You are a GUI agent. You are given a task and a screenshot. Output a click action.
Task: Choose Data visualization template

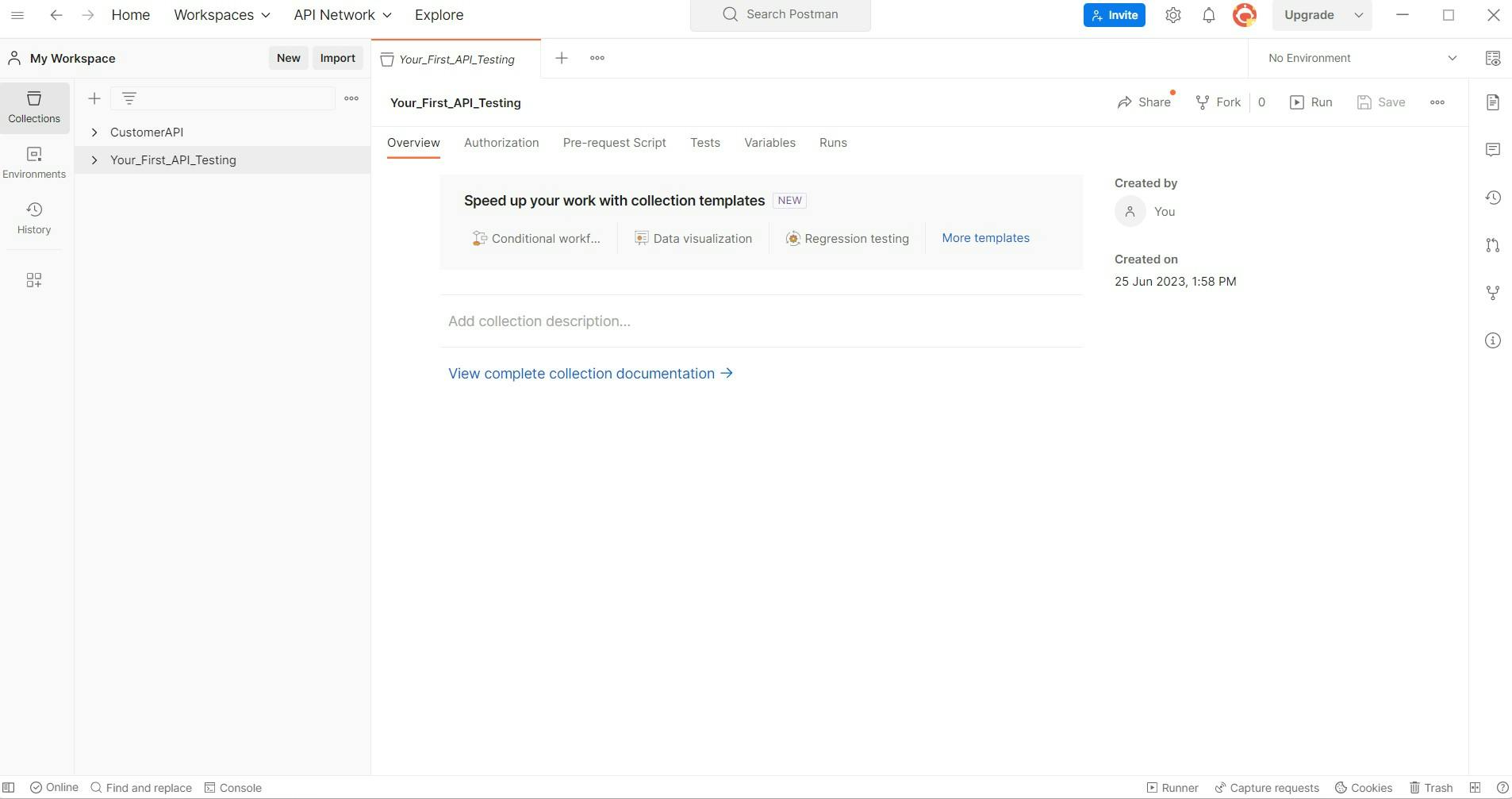(693, 239)
